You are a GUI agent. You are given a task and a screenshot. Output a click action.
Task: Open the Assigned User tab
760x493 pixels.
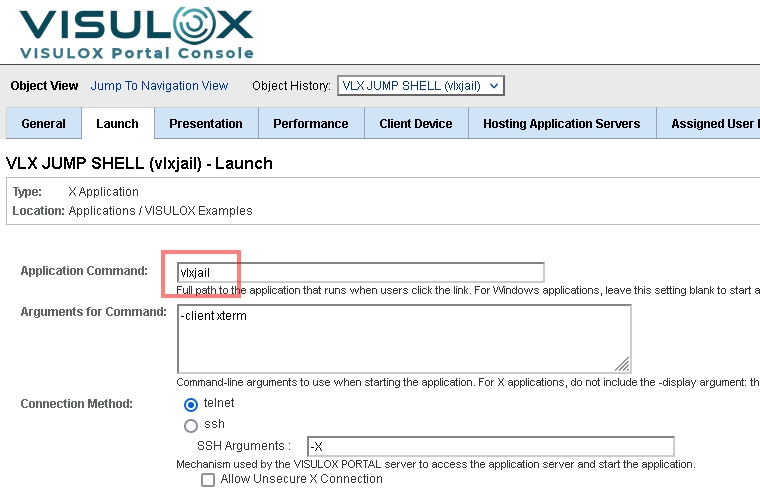click(712, 124)
